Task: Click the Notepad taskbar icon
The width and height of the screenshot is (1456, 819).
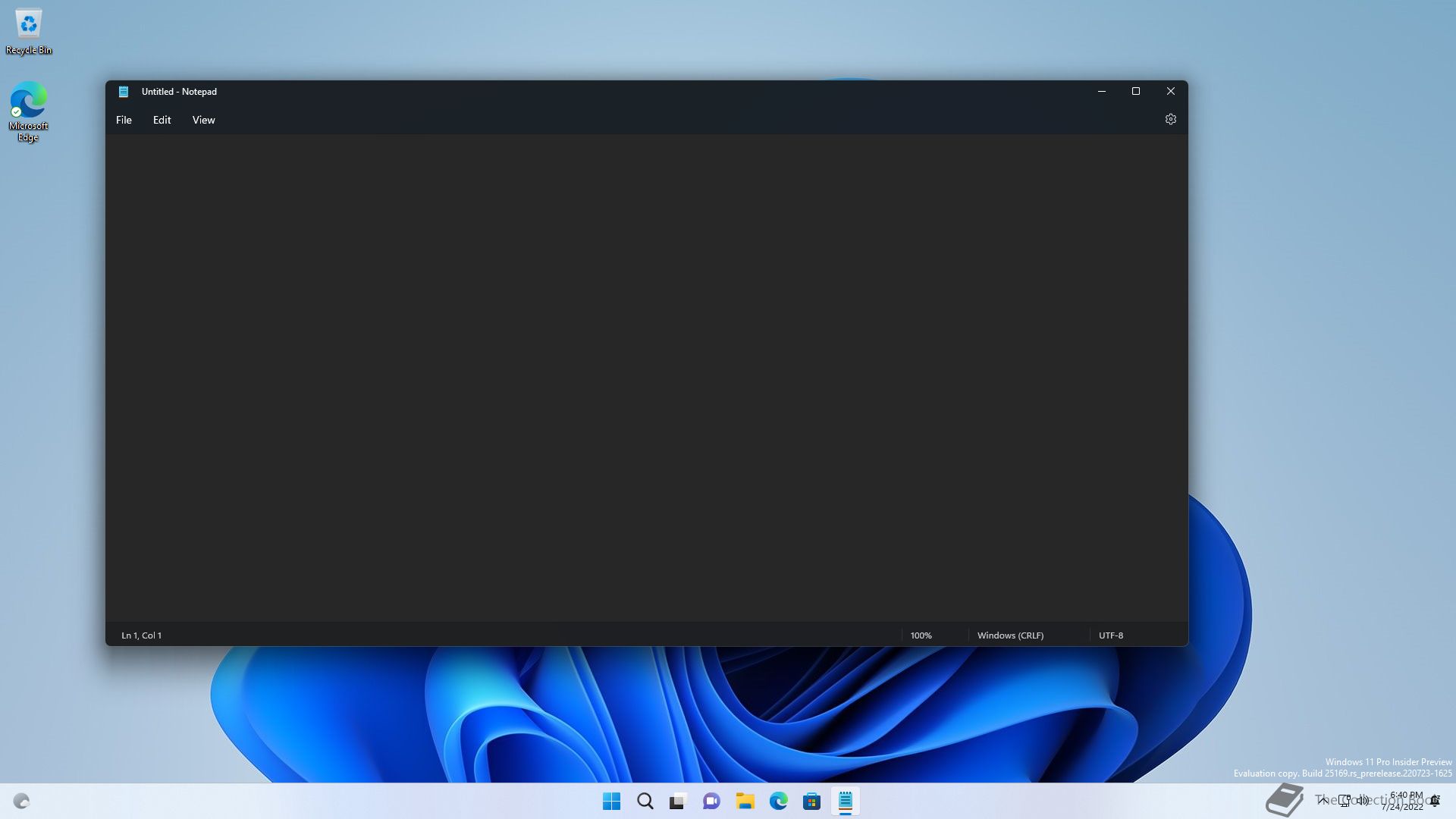Action: 845,802
